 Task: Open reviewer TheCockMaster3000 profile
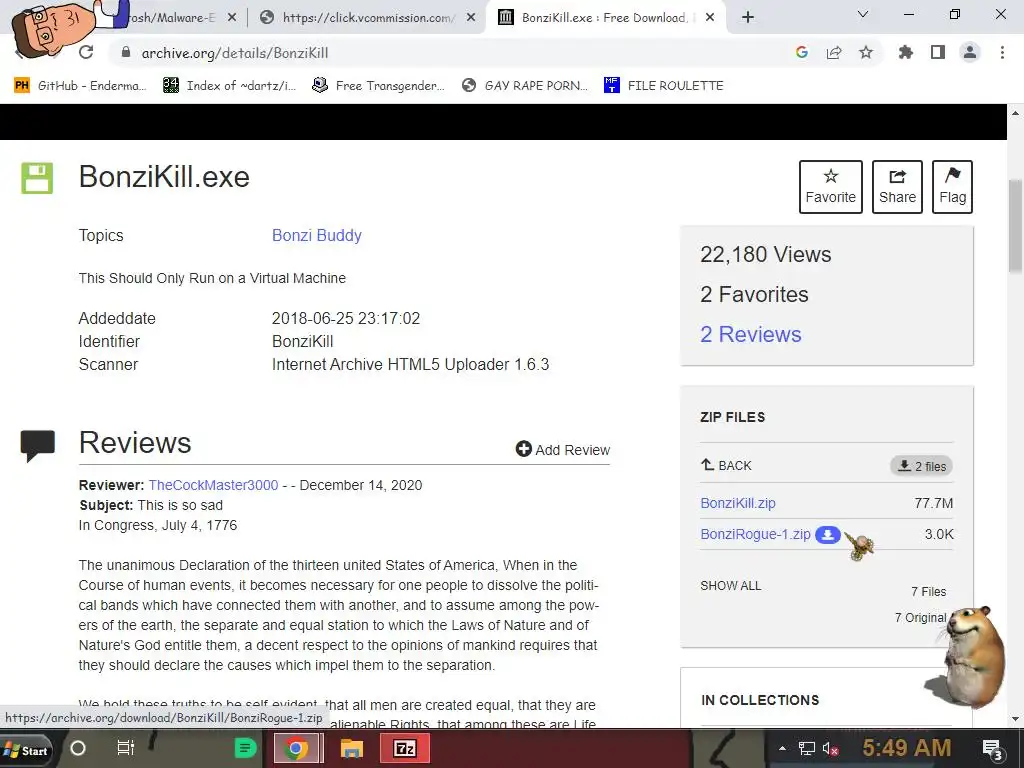point(213,485)
